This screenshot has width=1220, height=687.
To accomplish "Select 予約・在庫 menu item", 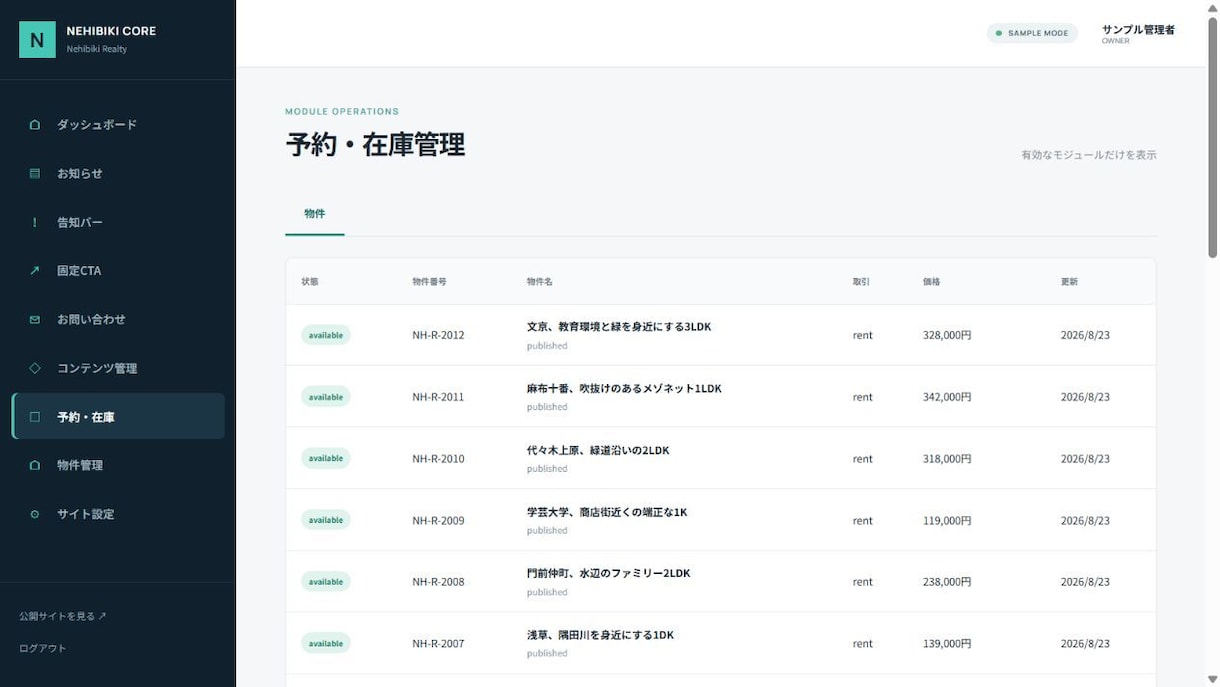I will pyautogui.click(x=118, y=417).
